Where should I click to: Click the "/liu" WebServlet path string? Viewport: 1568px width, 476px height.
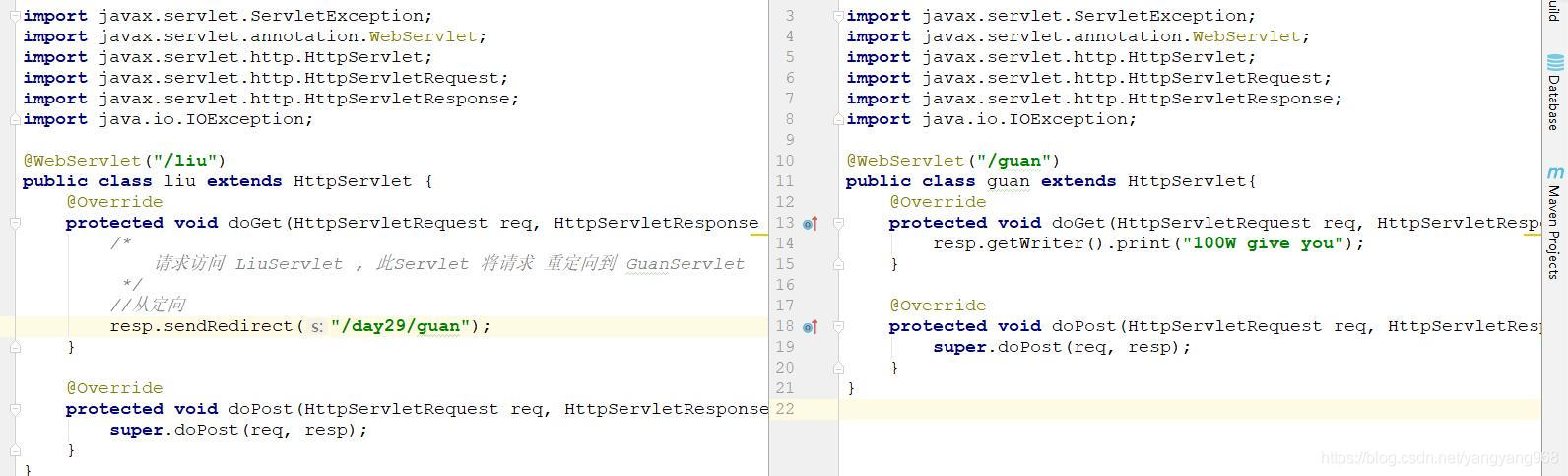[x=183, y=161]
